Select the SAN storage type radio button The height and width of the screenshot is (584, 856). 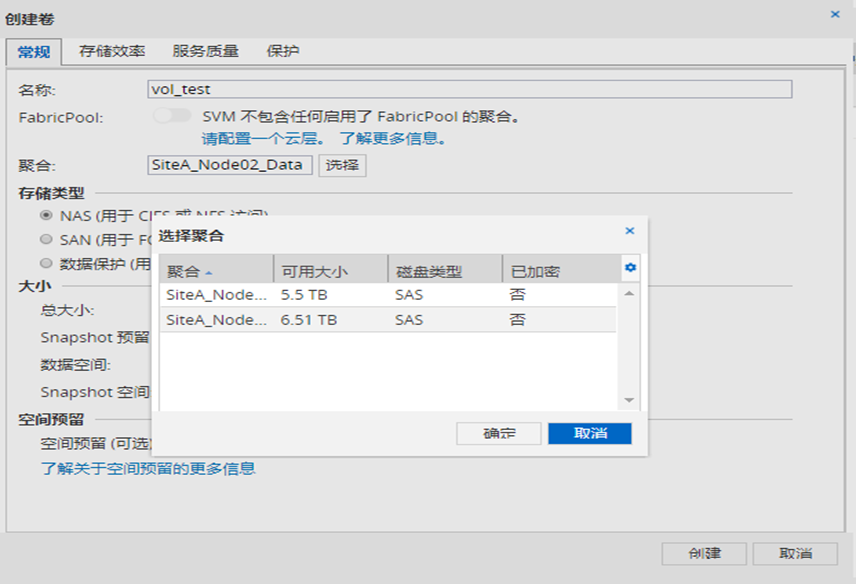coord(46,239)
